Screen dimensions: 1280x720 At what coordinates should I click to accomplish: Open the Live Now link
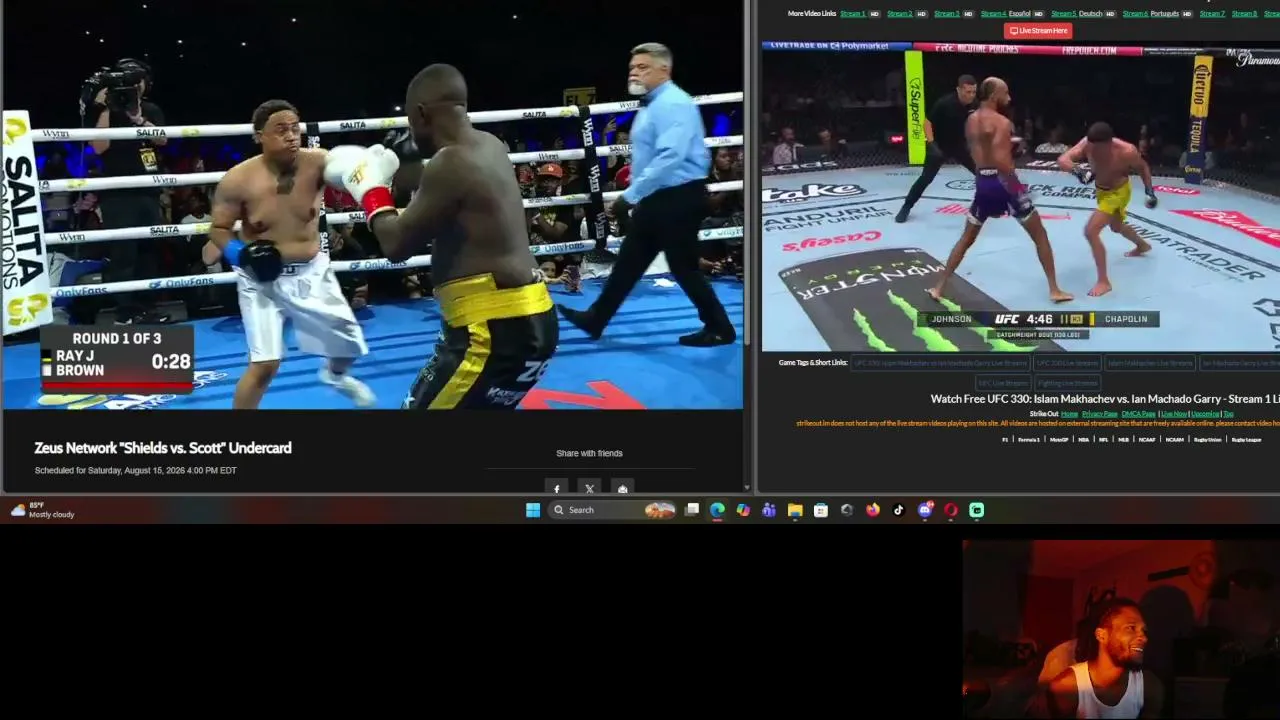1173,414
